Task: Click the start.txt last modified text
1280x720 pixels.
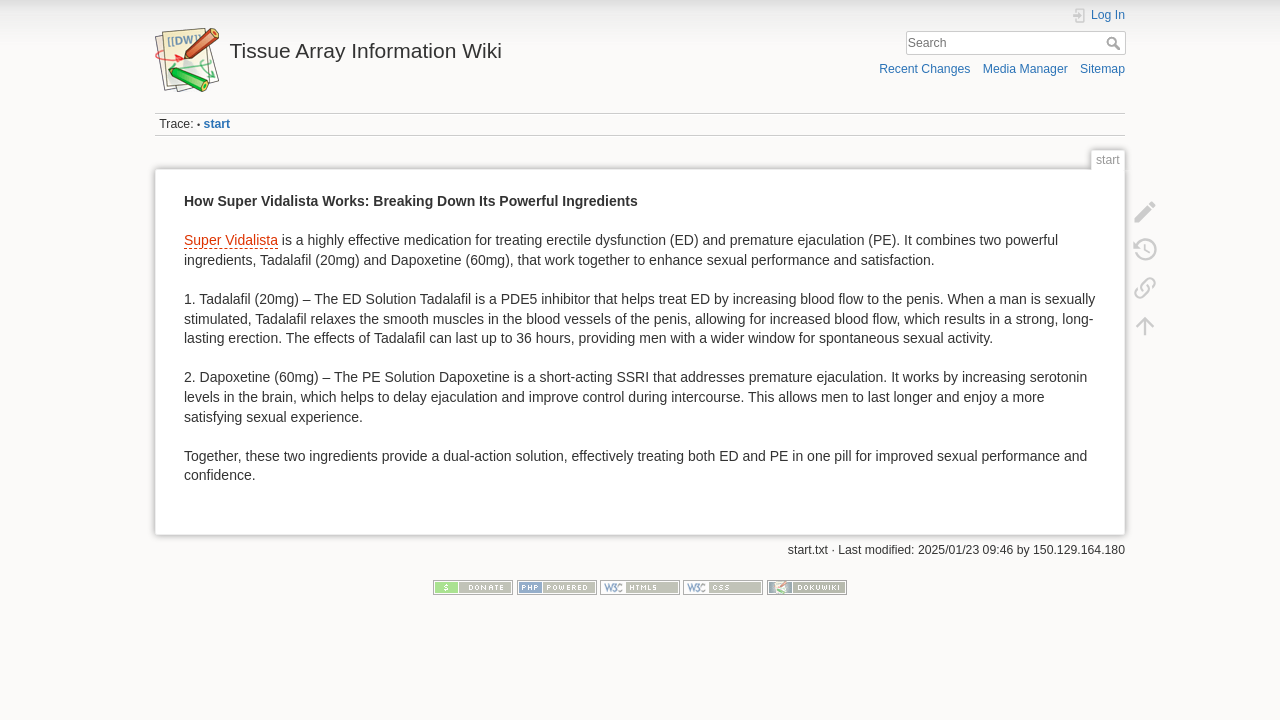Action: click(956, 550)
